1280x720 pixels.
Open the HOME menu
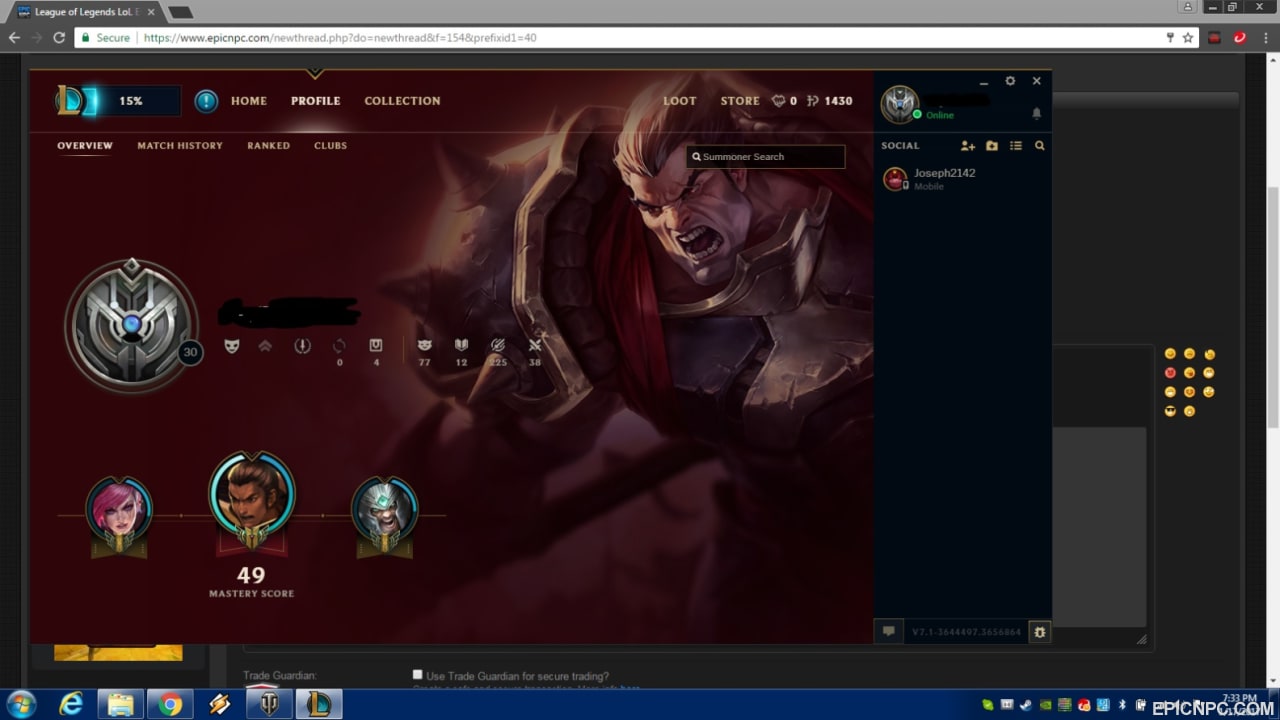[249, 101]
